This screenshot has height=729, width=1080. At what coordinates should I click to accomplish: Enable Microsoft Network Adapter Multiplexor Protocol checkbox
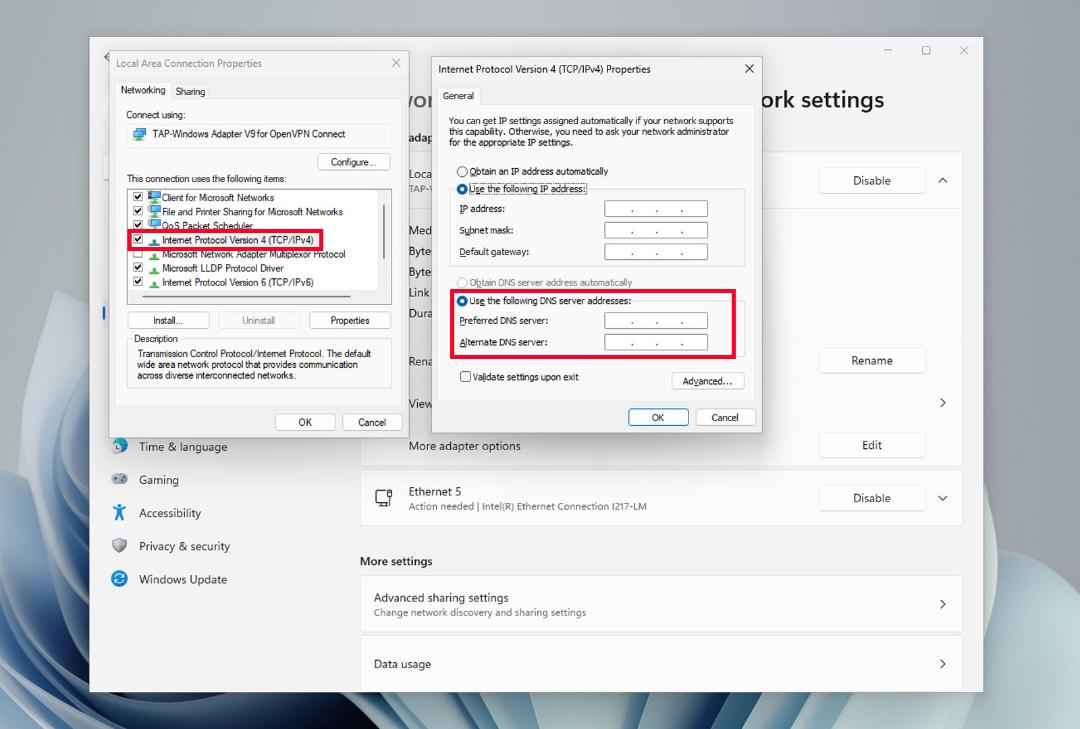(138, 254)
